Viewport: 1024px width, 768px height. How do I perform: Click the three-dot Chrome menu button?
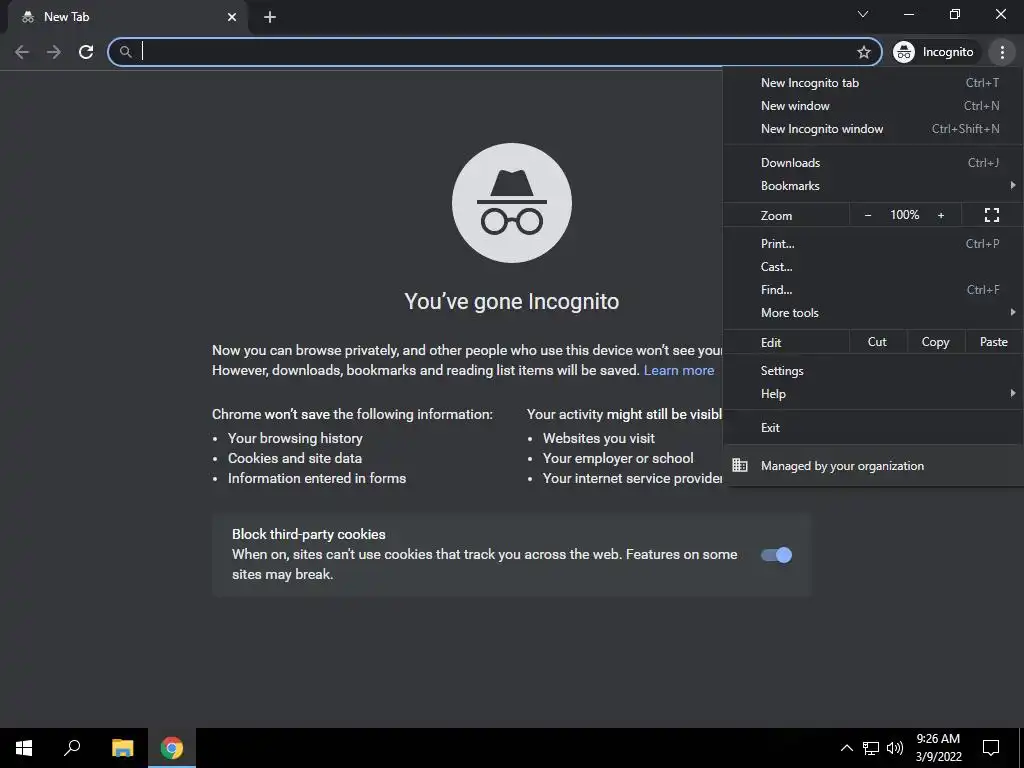coord(1002,52)
